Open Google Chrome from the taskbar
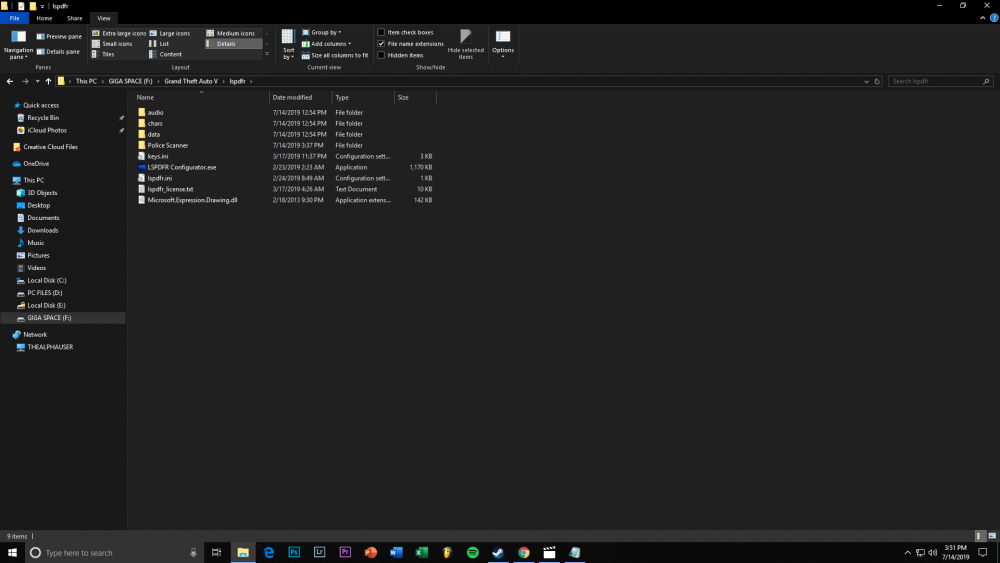This screenshot has height=563, width=1000. point(524,552)
